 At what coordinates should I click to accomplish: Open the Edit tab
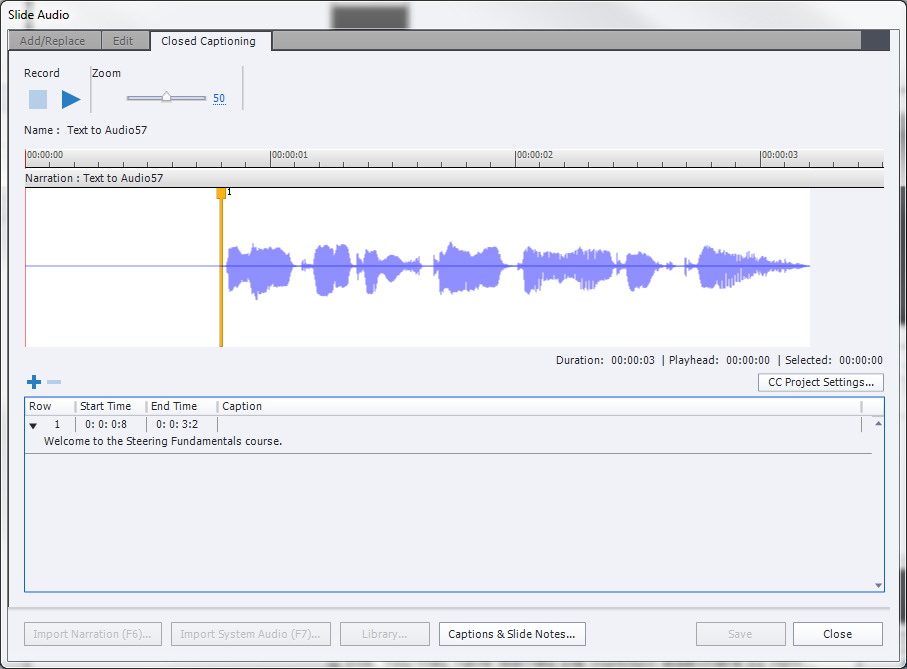(x=123, y=41)
